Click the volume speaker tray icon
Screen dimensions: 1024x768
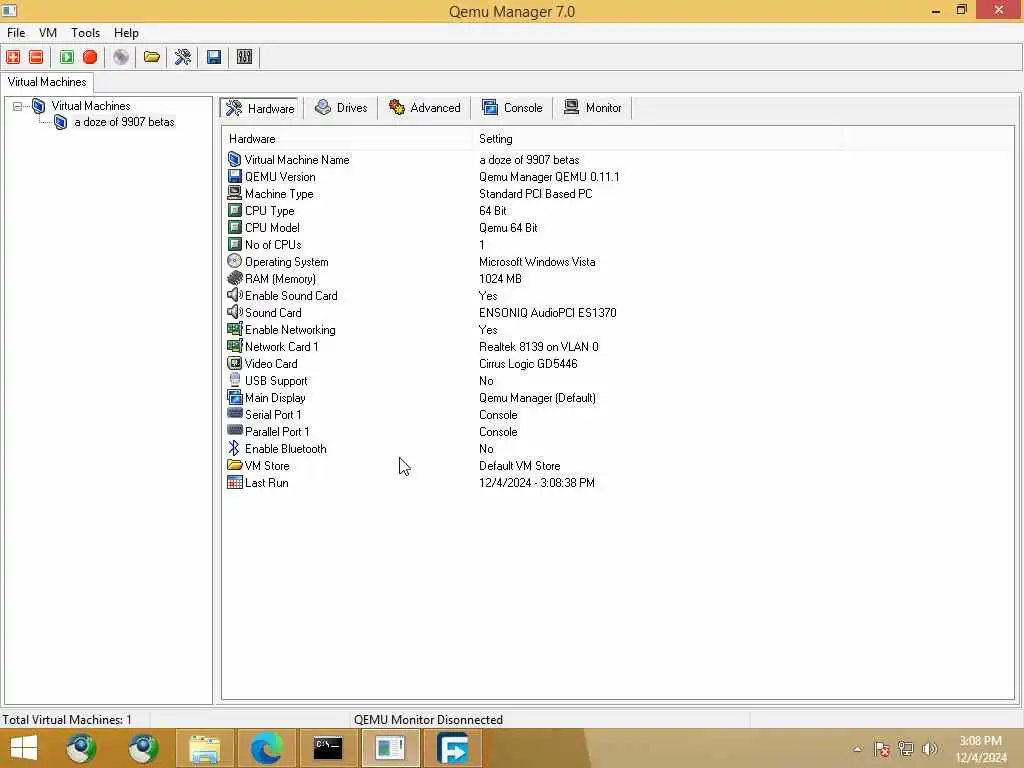pyautogui.click(x=930, y=748)
